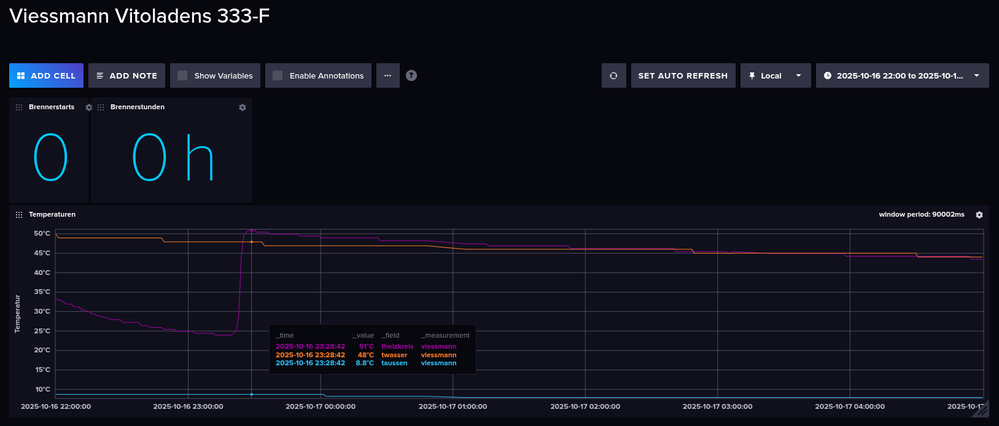The height and width of the screenshot is (426, 999).
Task: Click the Add Cell button
Action: (x=46, y=75)
